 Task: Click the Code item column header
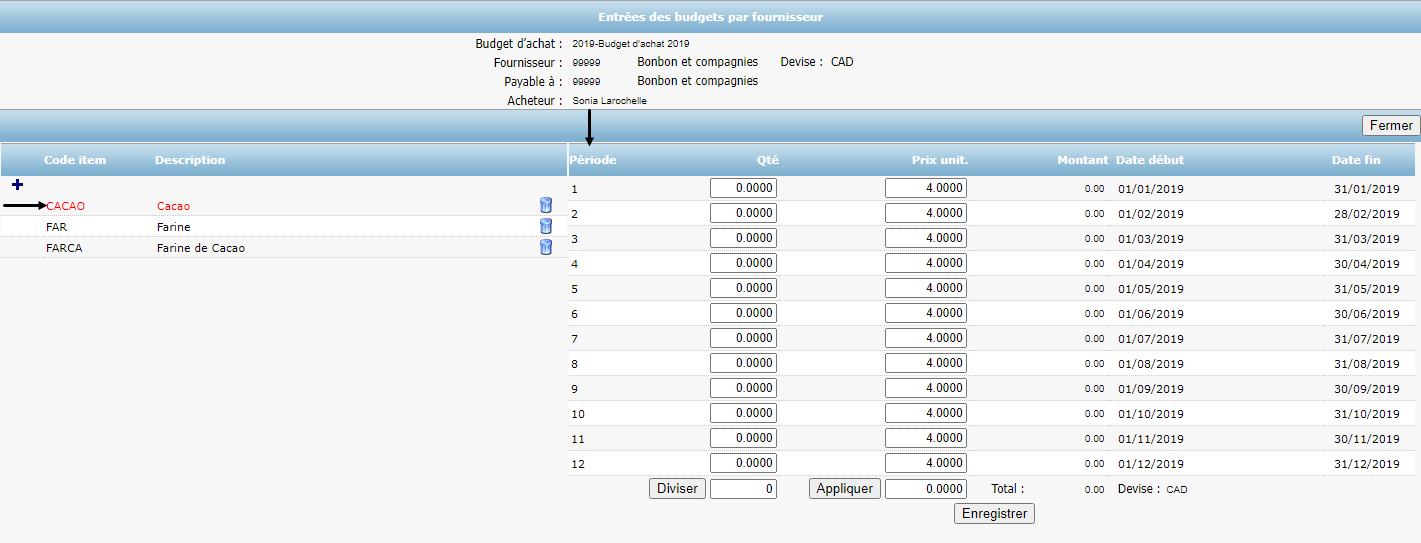75,160
